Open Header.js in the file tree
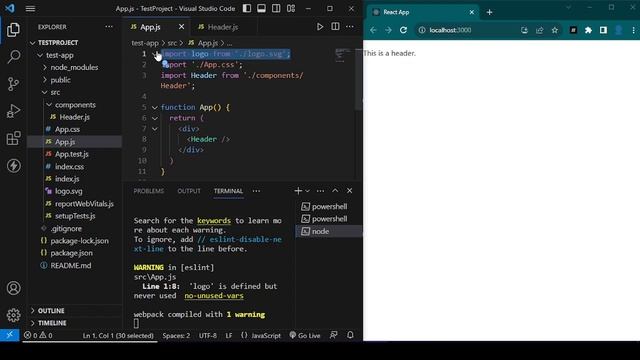This screenshot has height=360, width=640. click(x=75, y=117)
